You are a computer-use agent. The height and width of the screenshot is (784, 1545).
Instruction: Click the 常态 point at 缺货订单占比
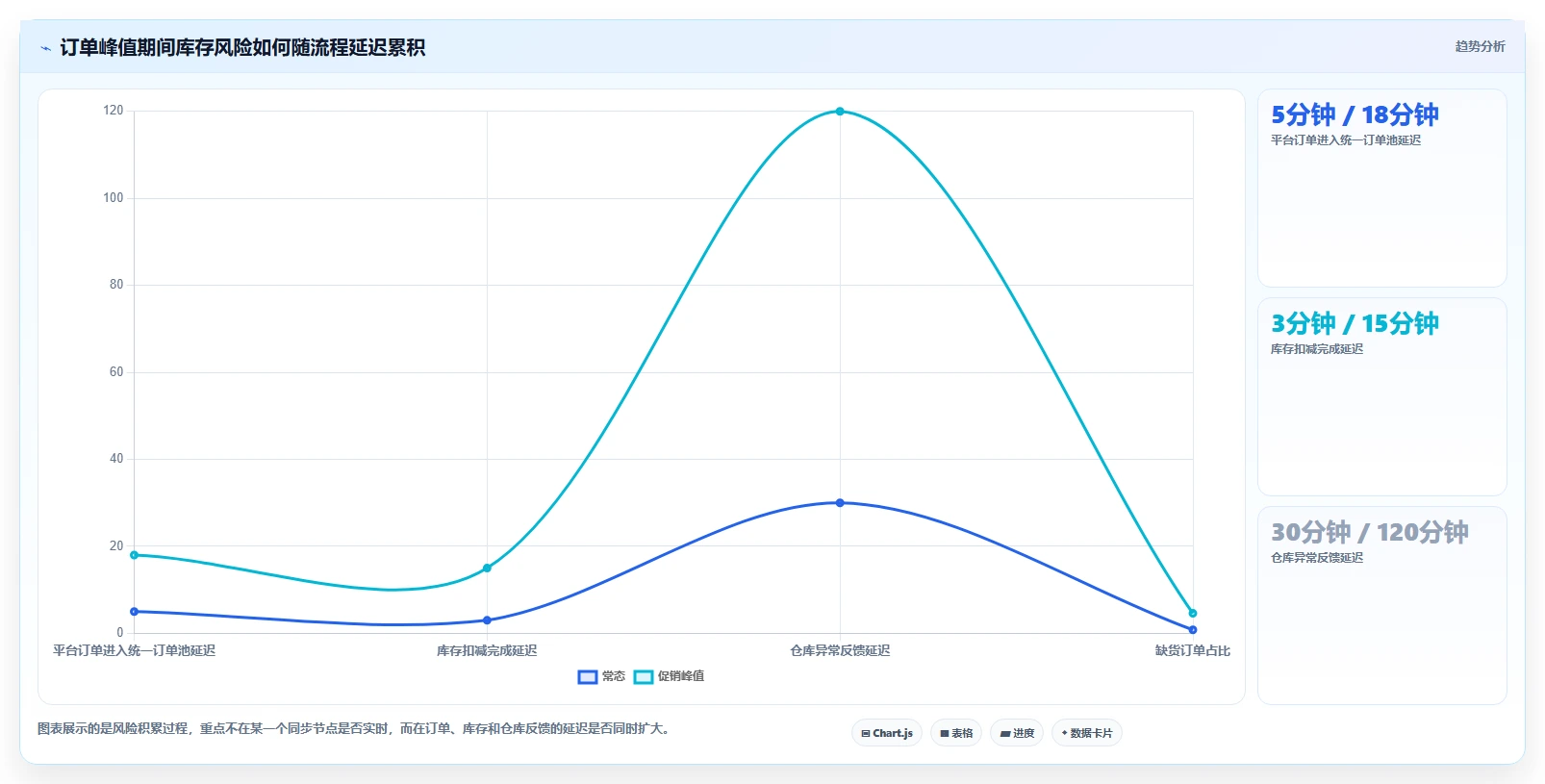tap(1193, 630)
